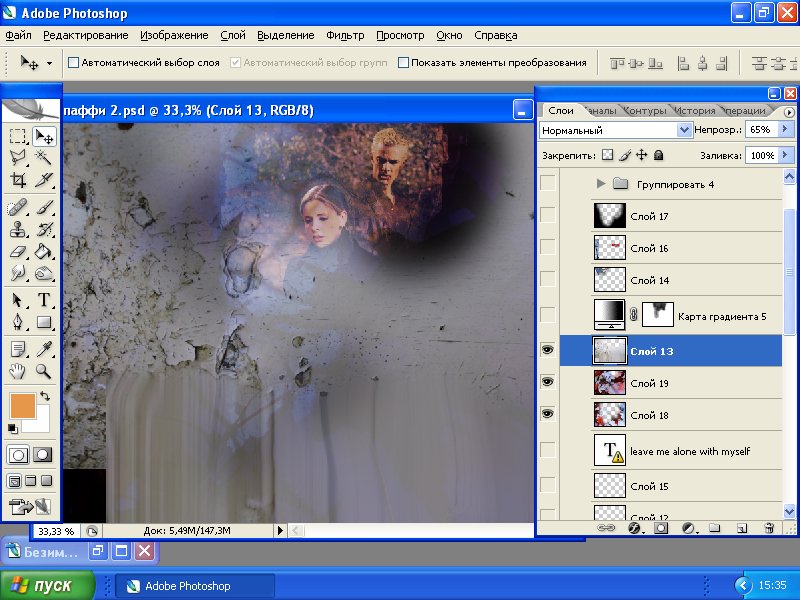Click the add layer style icon
Viewport: 800px width, 600px height.
pos(634,527)
